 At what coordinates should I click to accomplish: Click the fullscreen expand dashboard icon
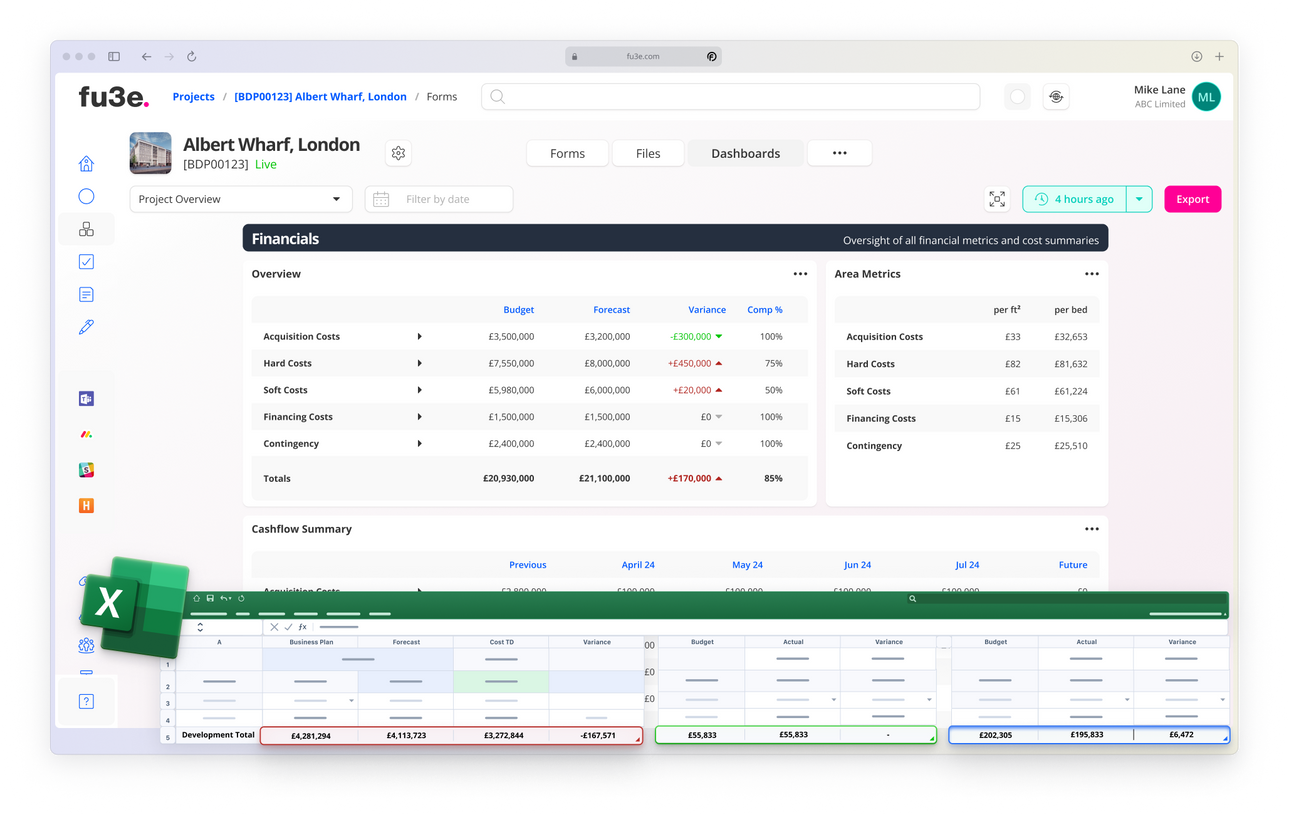[x=997, y=199]
